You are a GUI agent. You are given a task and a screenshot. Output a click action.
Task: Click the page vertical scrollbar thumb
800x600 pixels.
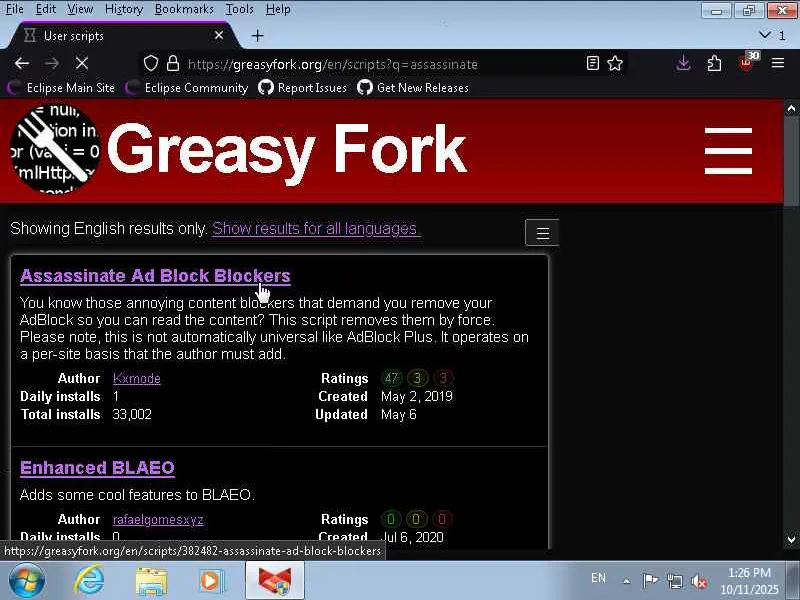click(791, 162)
